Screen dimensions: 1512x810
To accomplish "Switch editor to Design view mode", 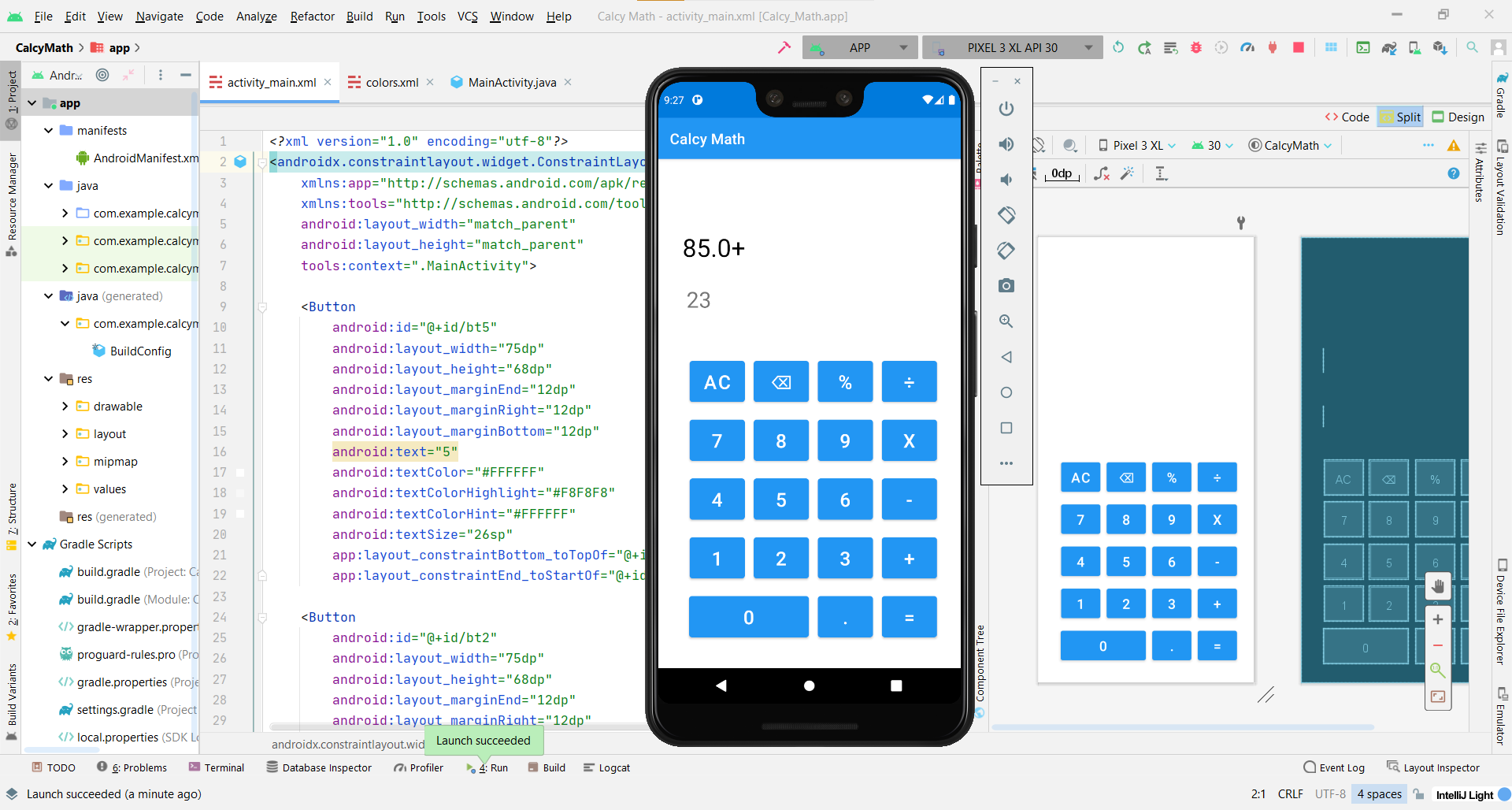I will [x=1458, y=117].
